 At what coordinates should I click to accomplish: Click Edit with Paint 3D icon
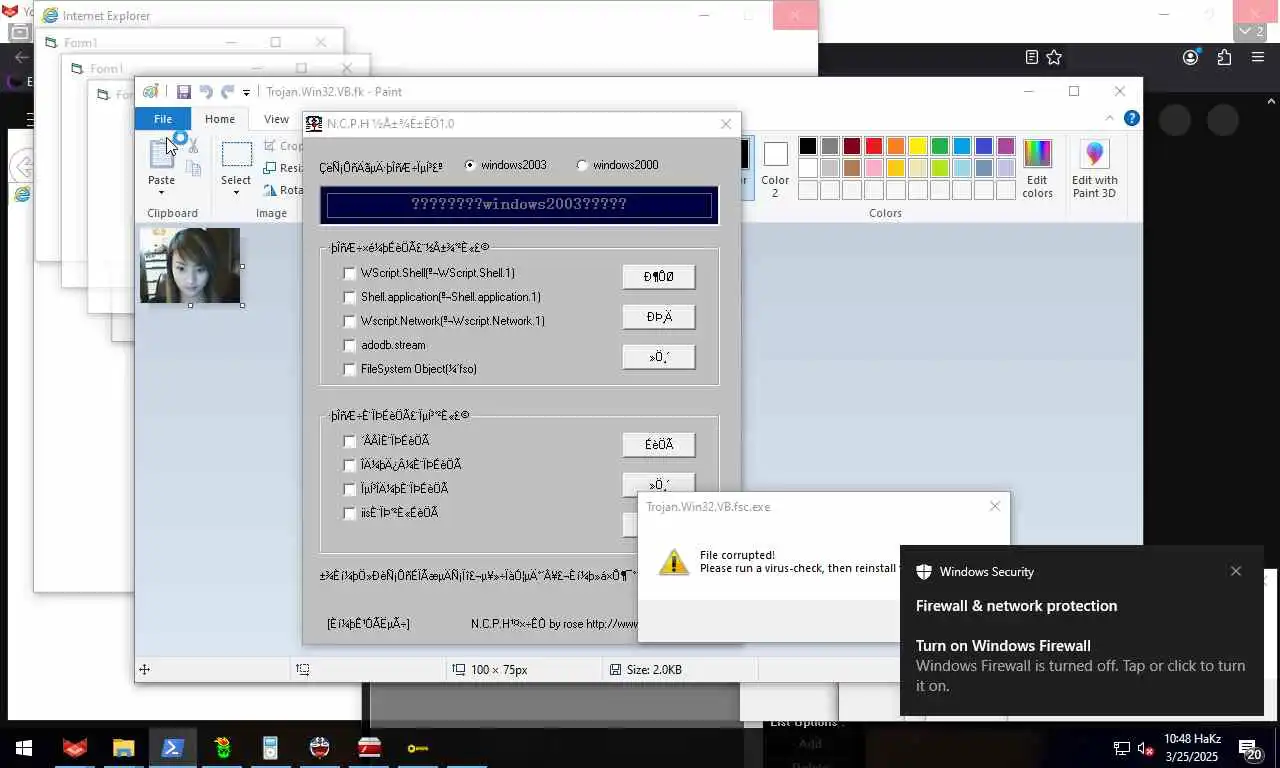(x=1095, y=153)
